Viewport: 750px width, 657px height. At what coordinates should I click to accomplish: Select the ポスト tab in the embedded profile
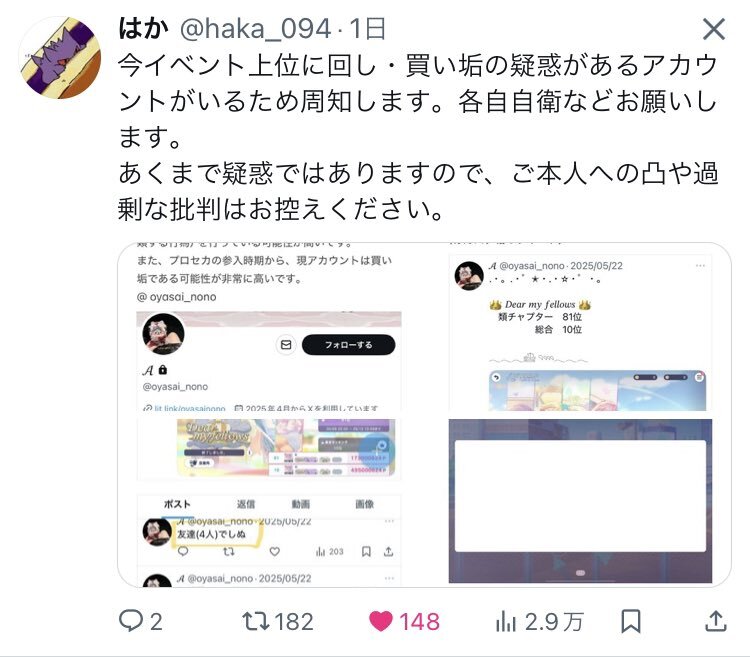pyautogui.click(x=177, y=504)
